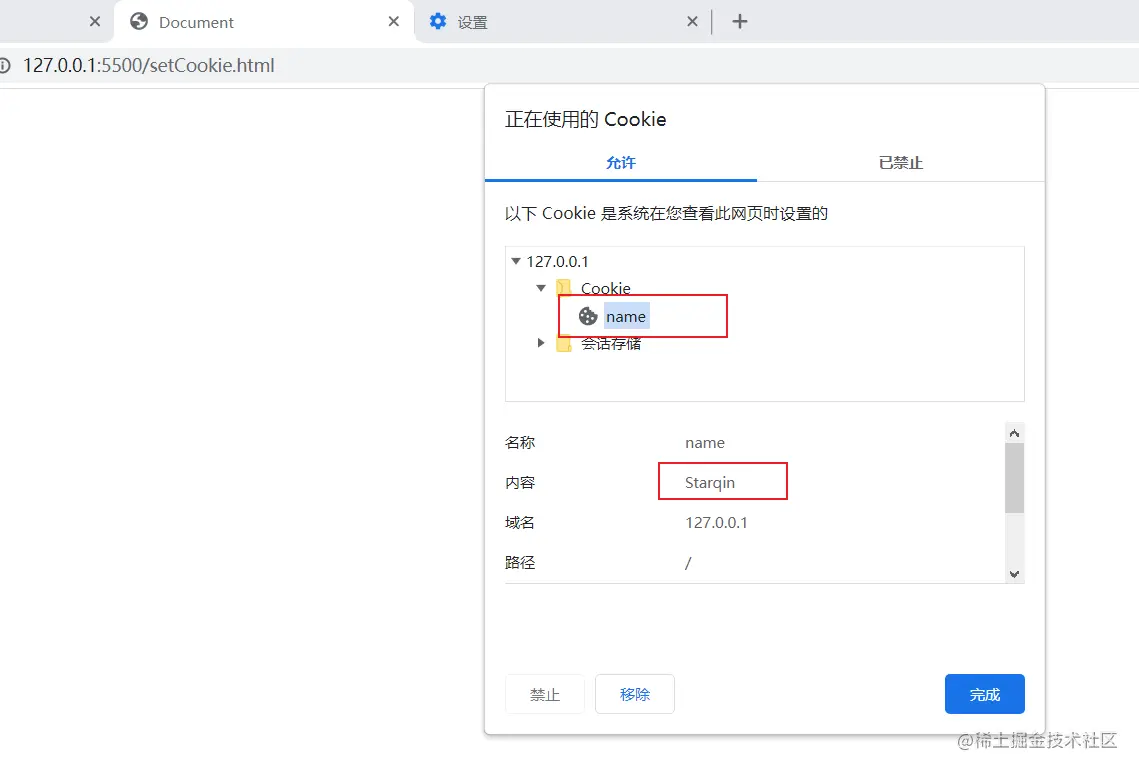Click the 会话存储 folder icon
The width and height of the screenshot is (1139, 772).
pyautogui.click(x=564, y=343)
